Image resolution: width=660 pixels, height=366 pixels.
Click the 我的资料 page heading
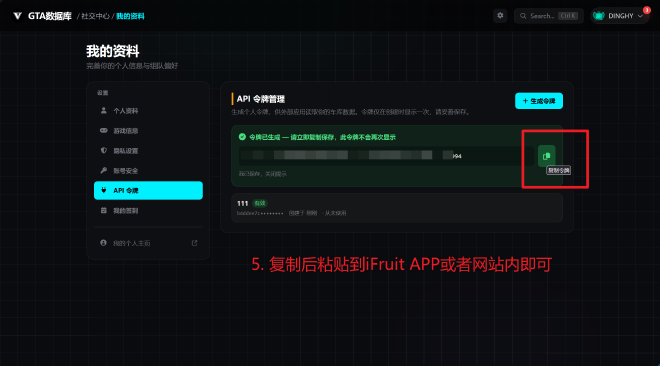click(x=112, y=51)
